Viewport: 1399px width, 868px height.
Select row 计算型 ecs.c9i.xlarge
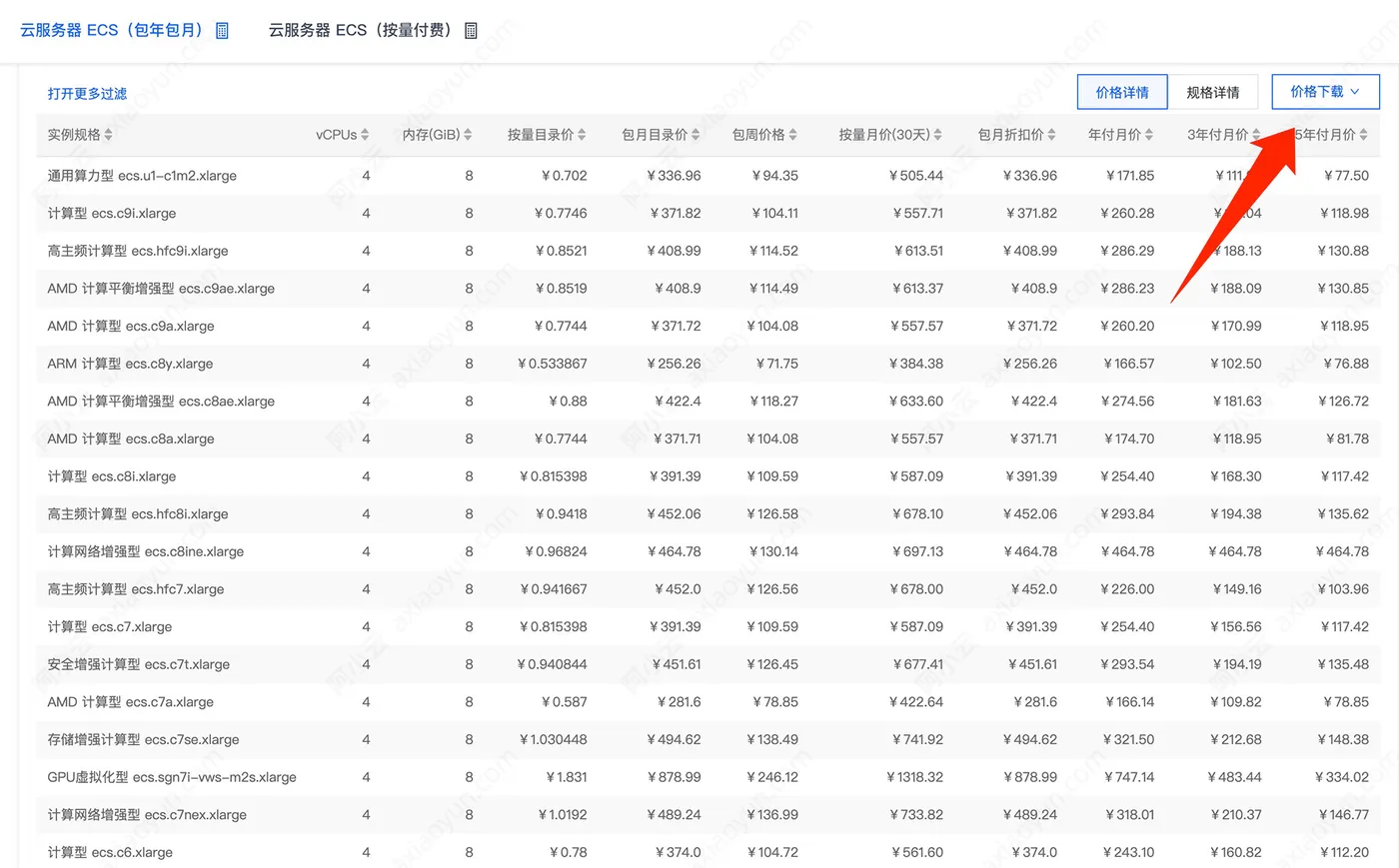707,214
